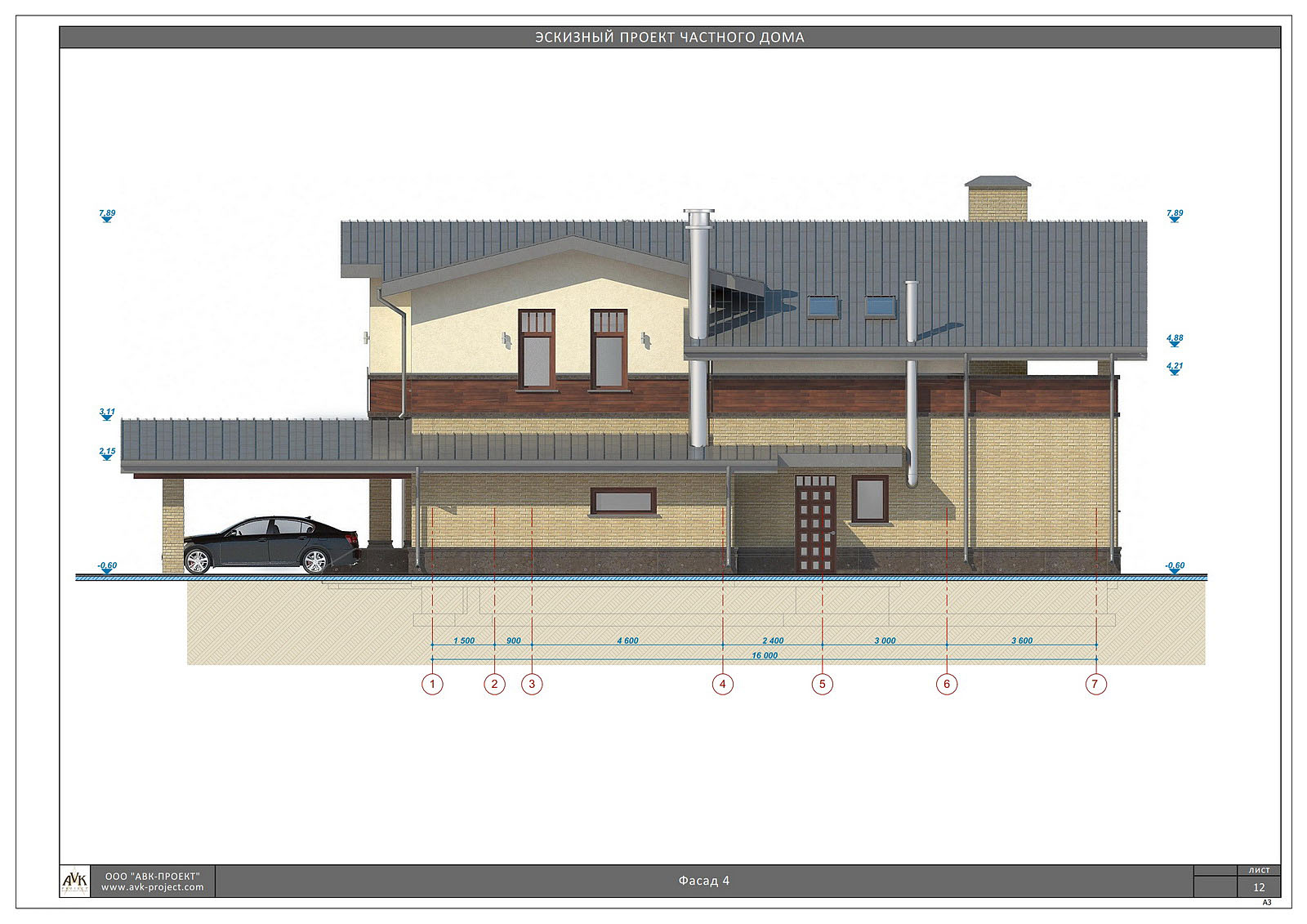Image resolution: width=1307 pixels, height=924 pixels.
Task: Click the 'ЛИСТ' label in title block
Action: coord(1259,871)
